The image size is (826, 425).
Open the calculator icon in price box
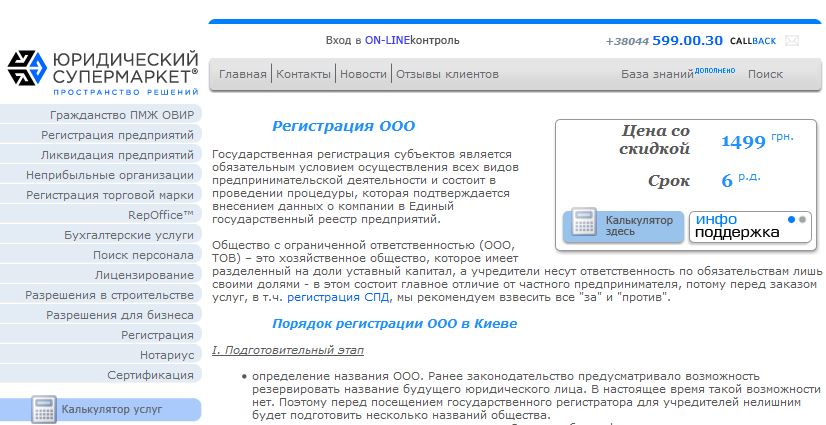click(x=583, y=223)
